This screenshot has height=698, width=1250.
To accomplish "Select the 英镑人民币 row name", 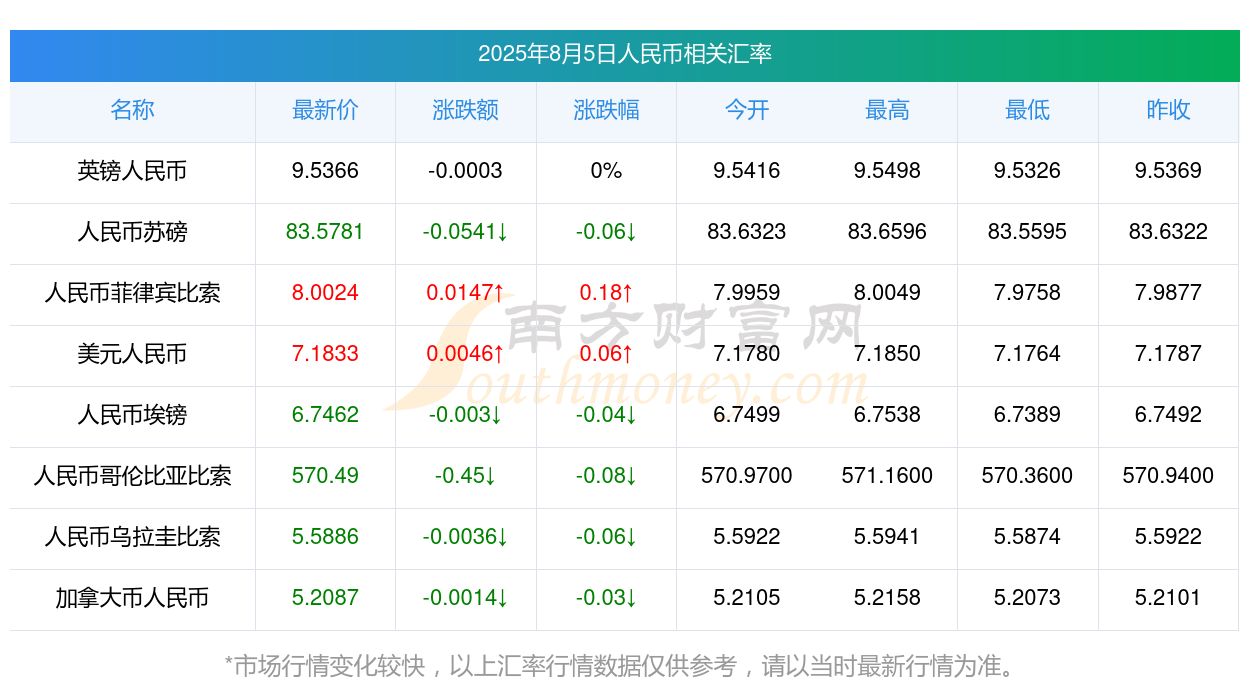I will [132, 171].
